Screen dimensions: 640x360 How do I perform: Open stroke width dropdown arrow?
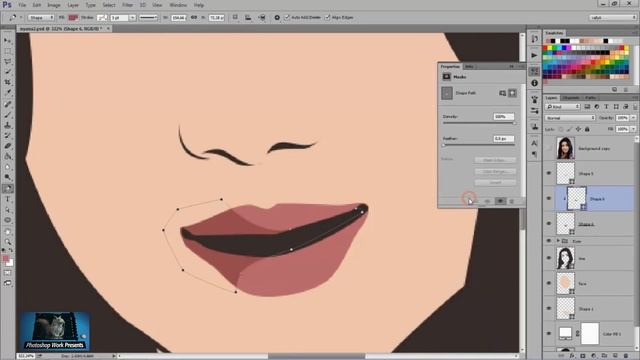(x=132, y=18)
